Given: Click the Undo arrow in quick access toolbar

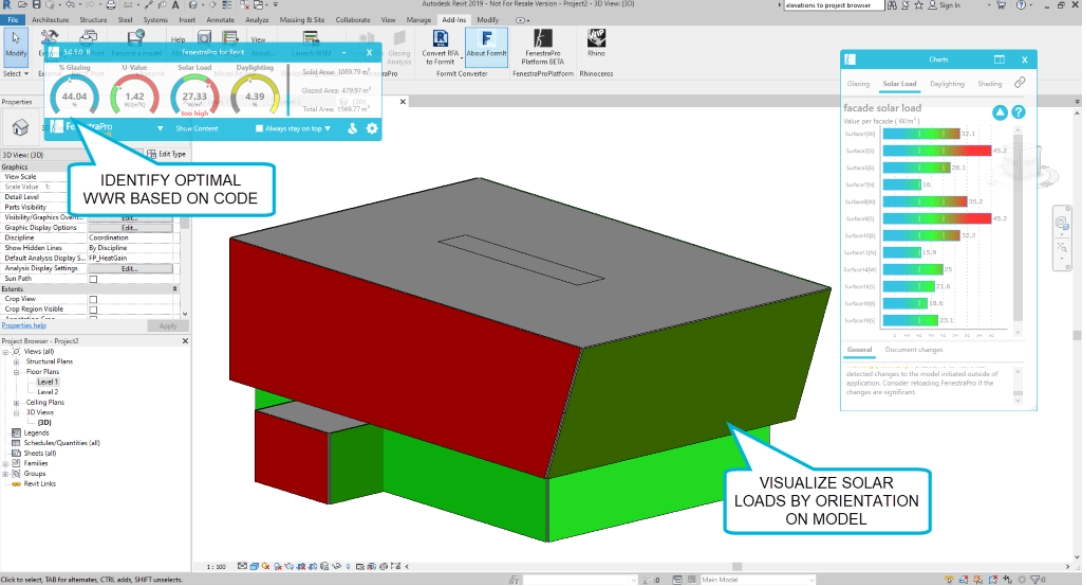Looking at the screenshot, I should pos(70,5).
